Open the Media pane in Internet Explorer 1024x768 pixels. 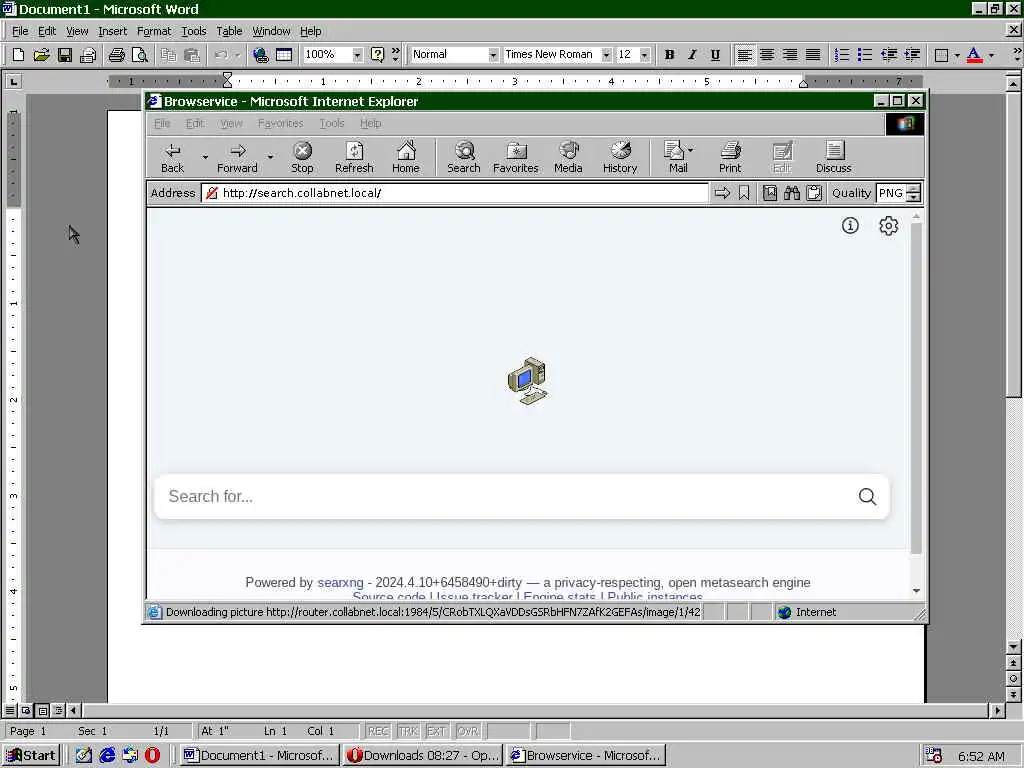568,158
